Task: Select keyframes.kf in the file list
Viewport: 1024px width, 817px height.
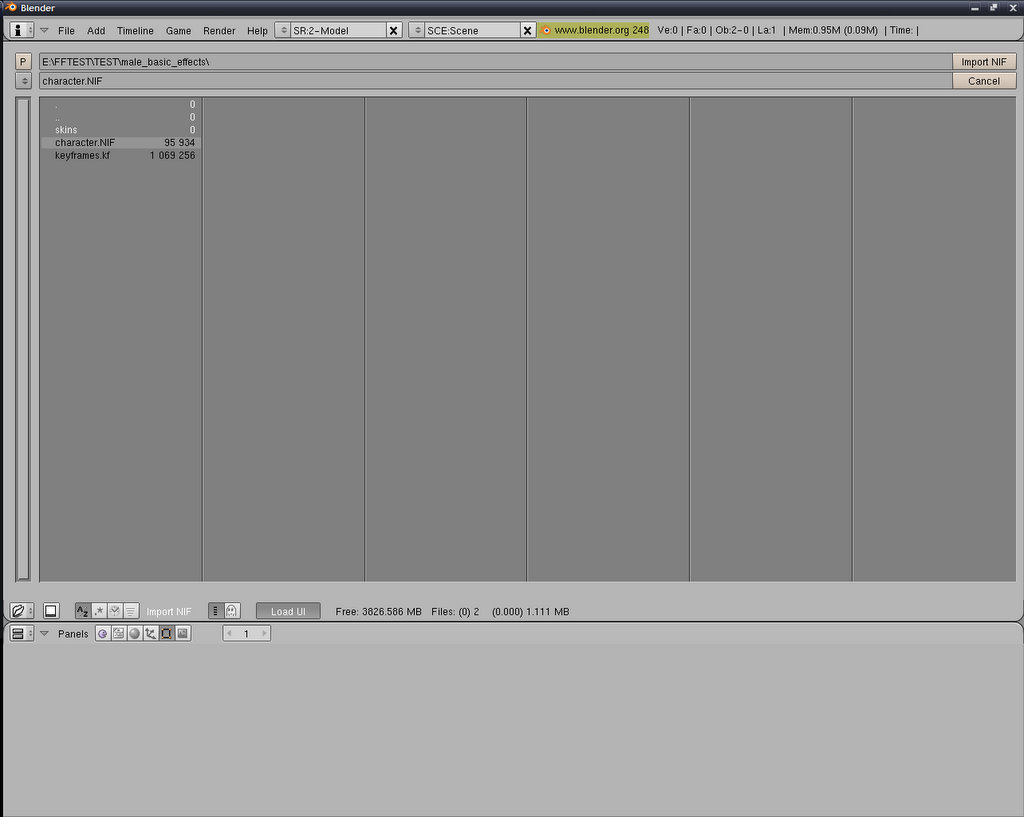Action: pyautogui.click(x=83, y=156)
